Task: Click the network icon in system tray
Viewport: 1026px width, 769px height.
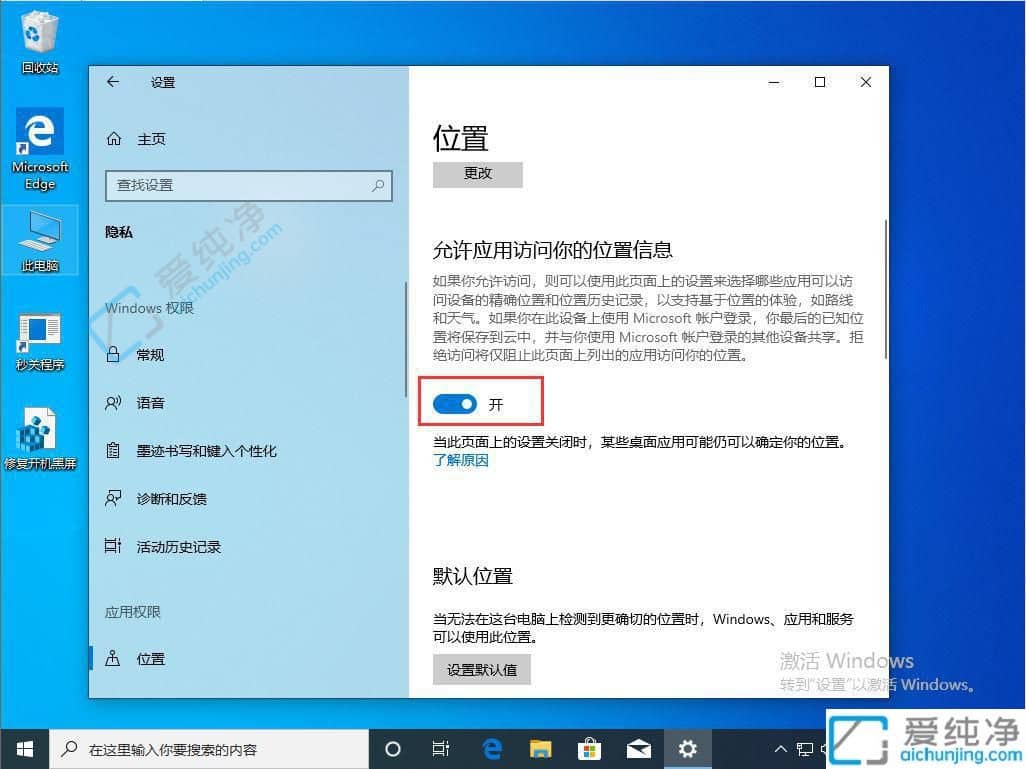Action: [x=805, y=749]
